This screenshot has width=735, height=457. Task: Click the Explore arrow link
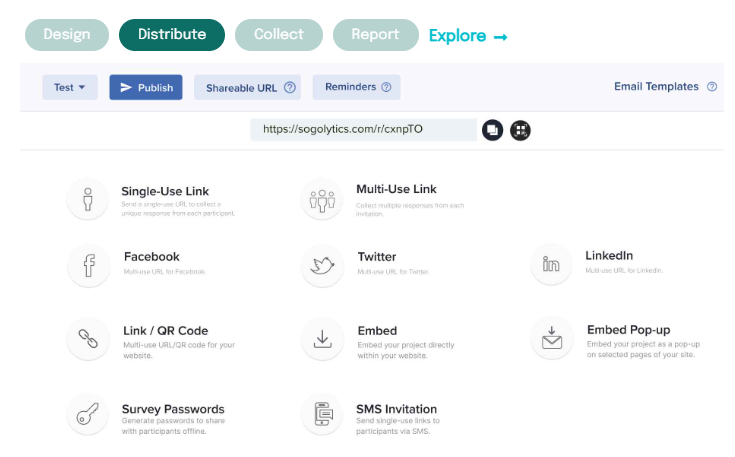[x=468, y=36]
